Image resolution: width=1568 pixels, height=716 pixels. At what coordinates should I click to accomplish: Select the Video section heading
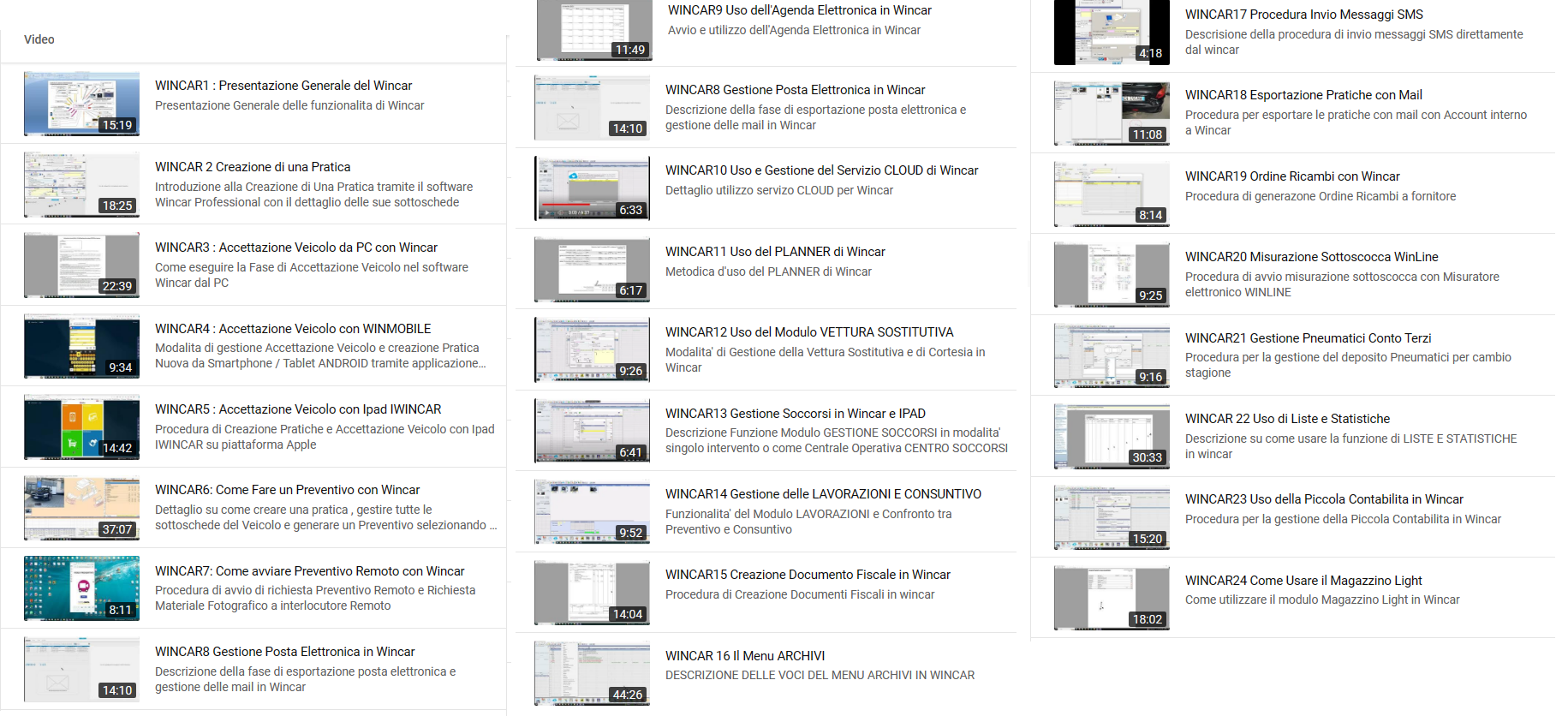(x=39, y=39)
